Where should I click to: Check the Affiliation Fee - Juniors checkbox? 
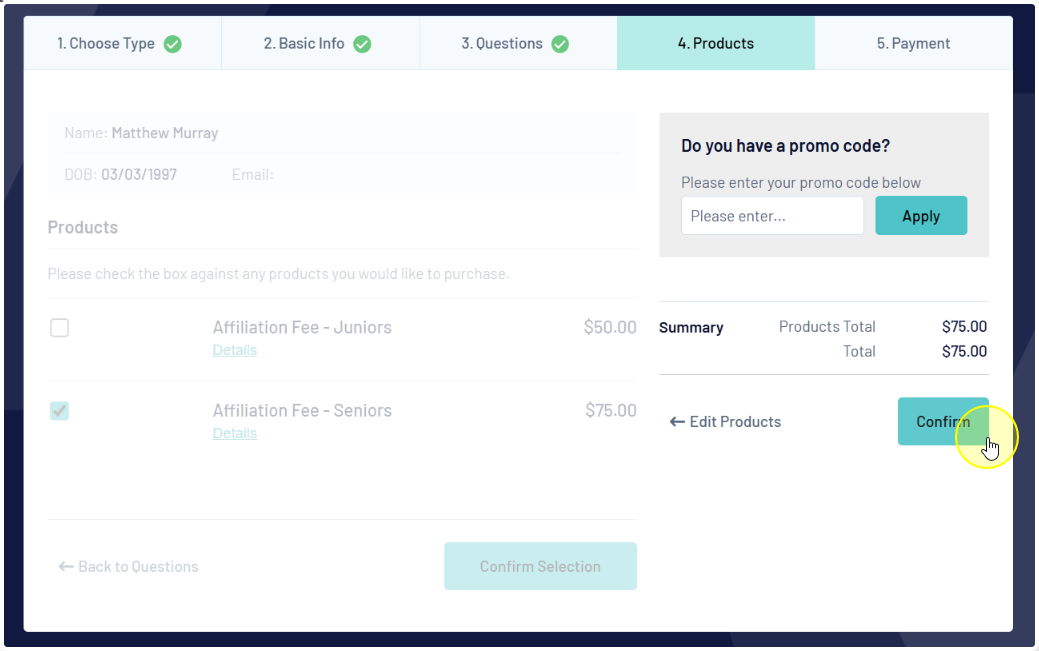click(60, 327)
